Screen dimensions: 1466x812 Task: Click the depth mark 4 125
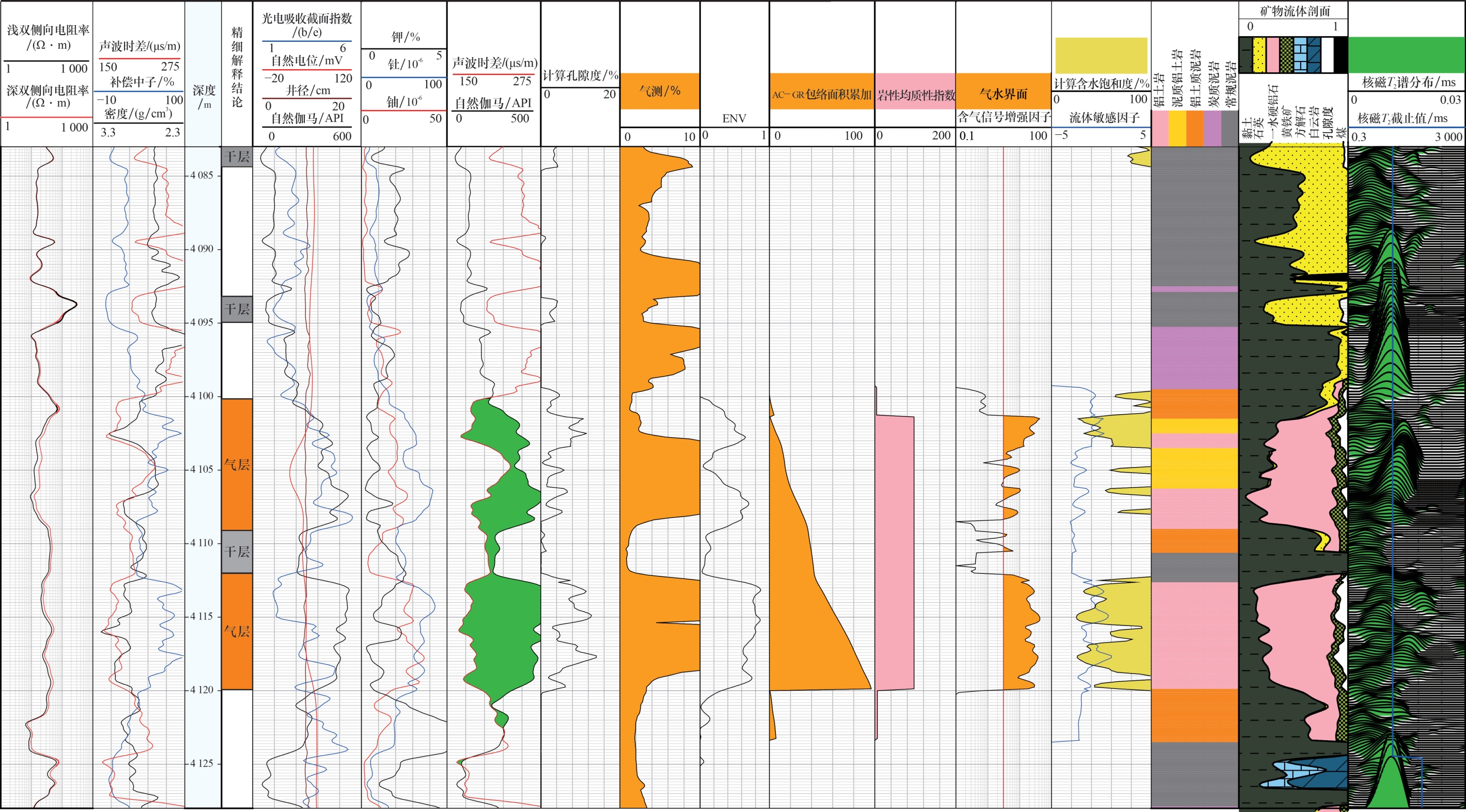[x=201, y=763]
